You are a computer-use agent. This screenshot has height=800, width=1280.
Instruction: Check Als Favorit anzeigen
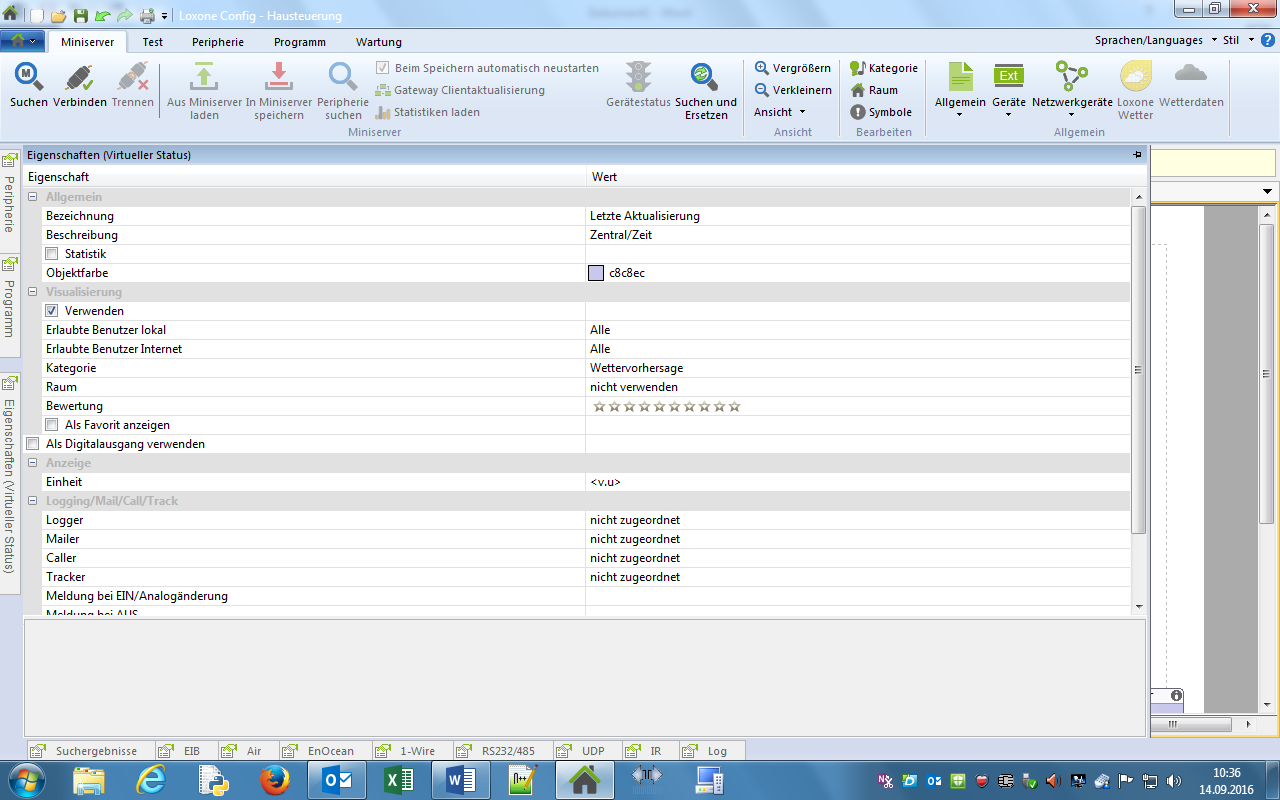pos(52,425)
